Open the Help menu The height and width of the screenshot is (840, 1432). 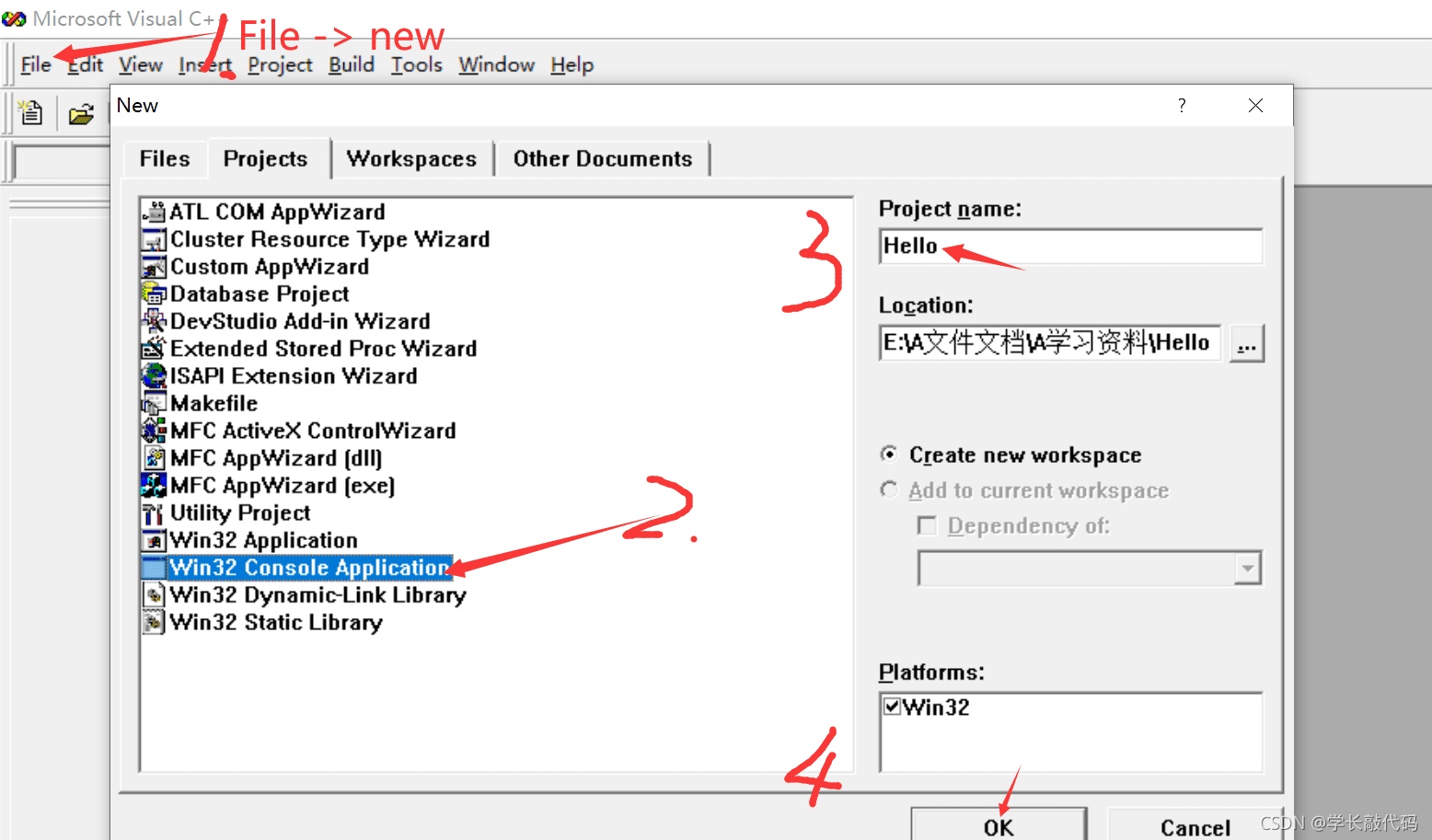tap(572, 65)
